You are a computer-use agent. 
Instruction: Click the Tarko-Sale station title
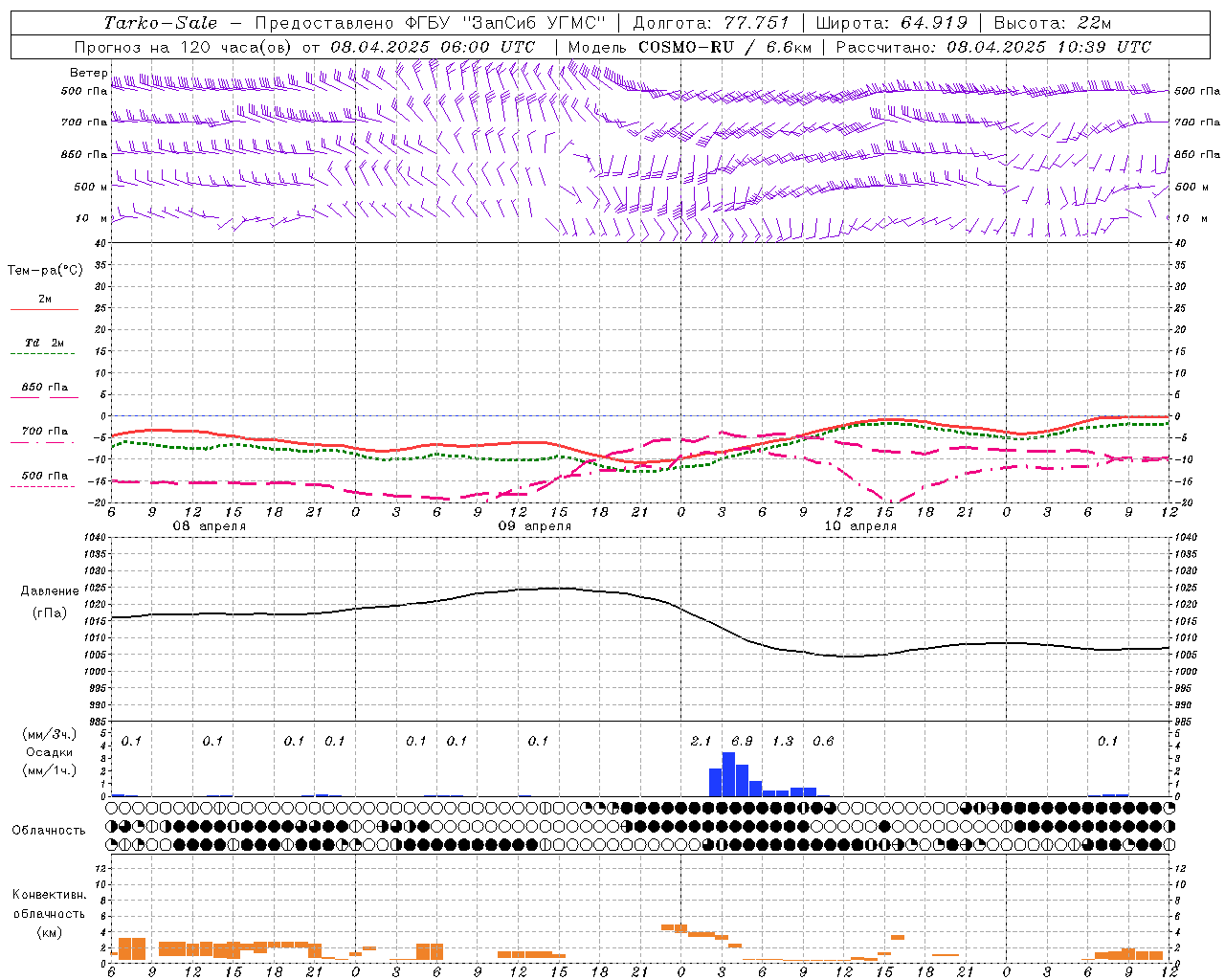pos(161,23)
